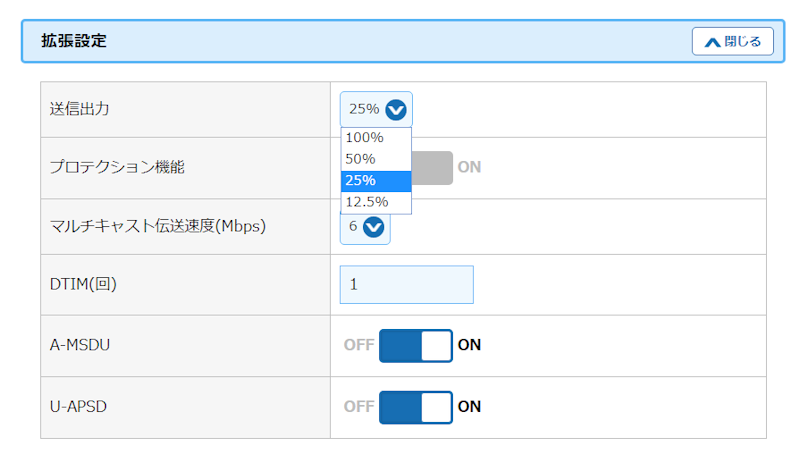
Task: Click the chevron-up icon on 閉じる button
Action: coord(712,42)
